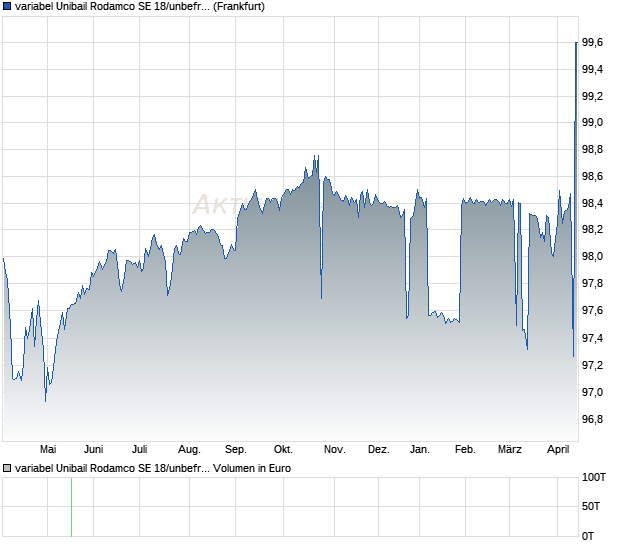The image size is (620, 546).
Task: Click the 'Mai' month label
Action: point(48,450)
